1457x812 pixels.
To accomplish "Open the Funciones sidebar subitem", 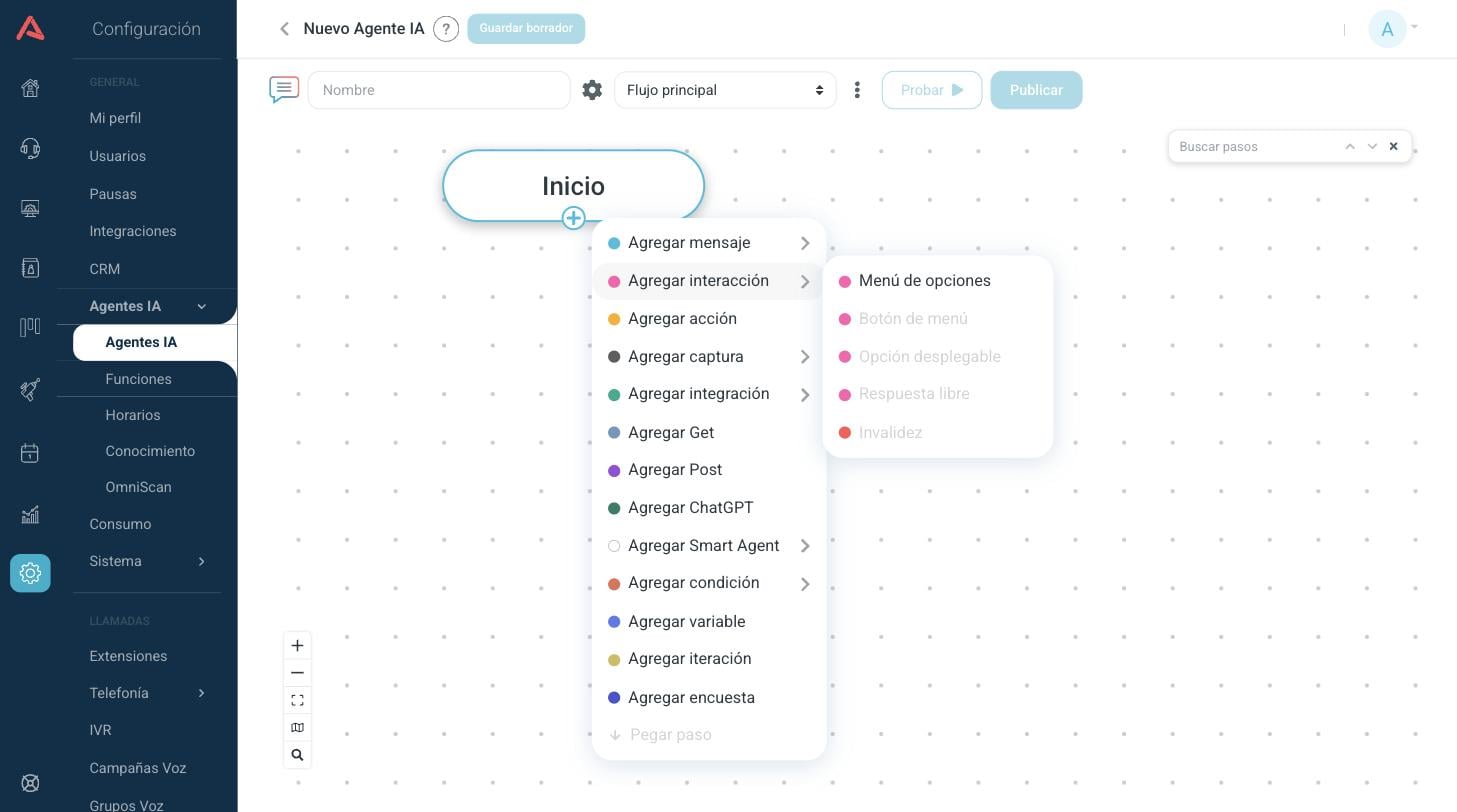I will pyautogui.click(x=138, y=379).
